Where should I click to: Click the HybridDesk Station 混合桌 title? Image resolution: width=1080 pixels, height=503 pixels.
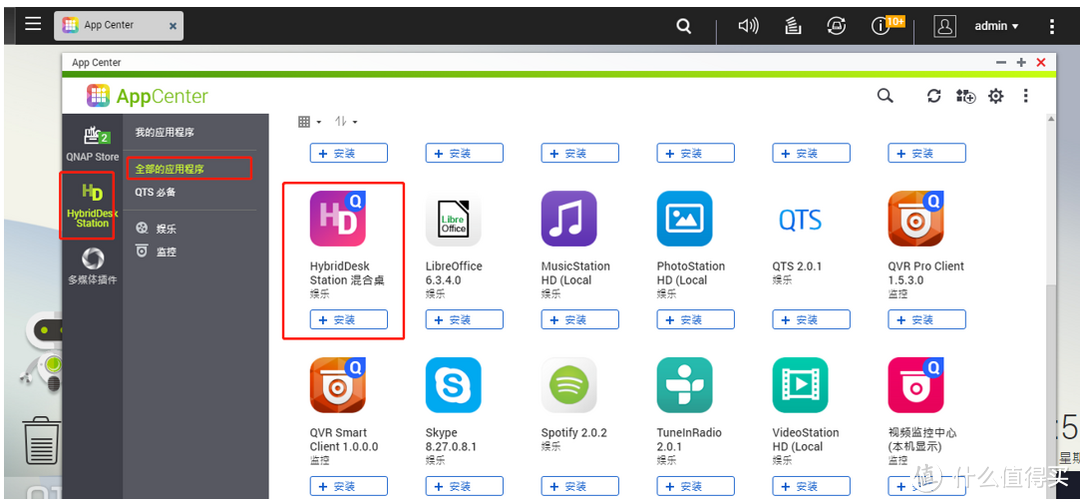347,273
